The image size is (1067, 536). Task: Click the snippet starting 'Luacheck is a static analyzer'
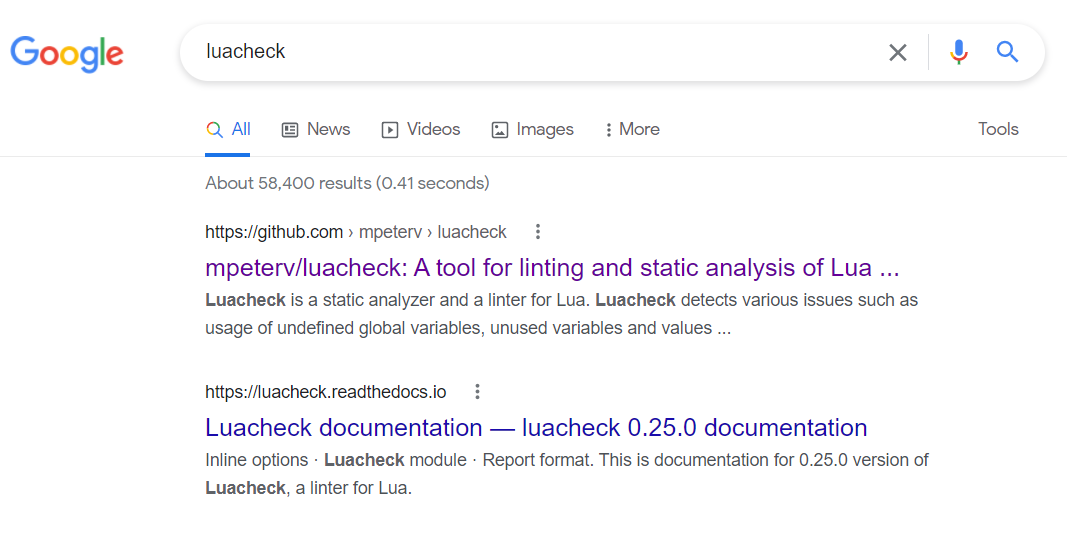point(561,314)
